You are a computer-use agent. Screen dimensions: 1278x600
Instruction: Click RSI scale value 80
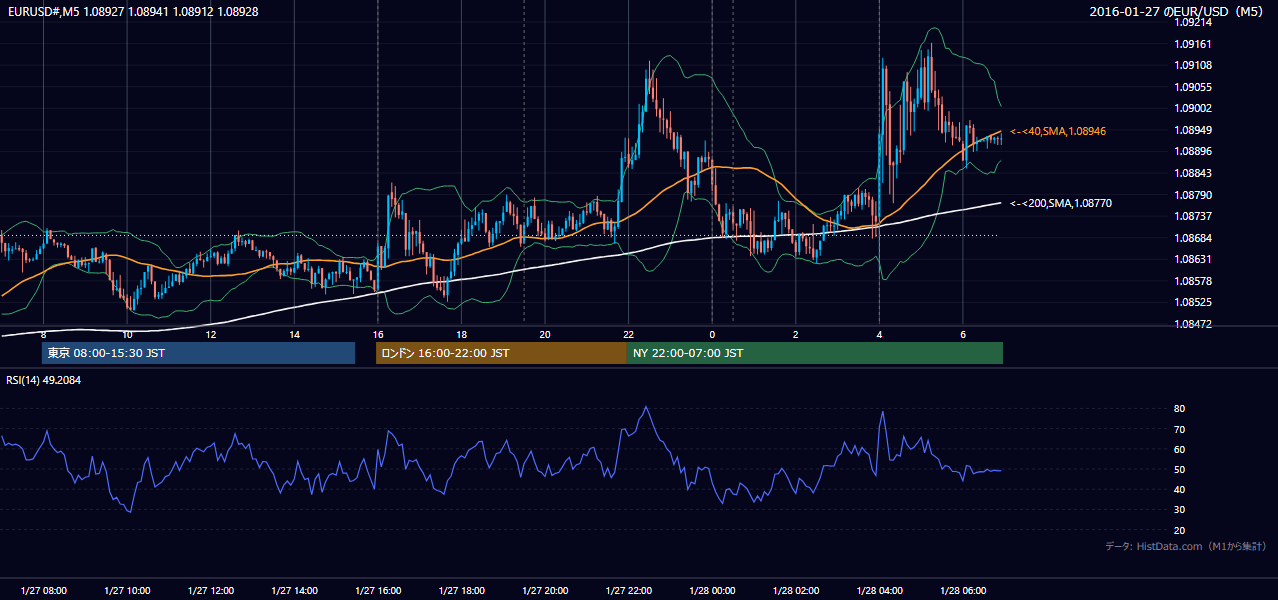pyautogui.click(x=1180, y=409)
